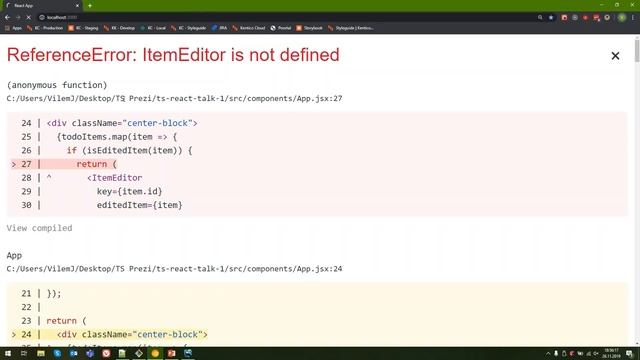Bookmark this page with the star icon
Viewport: 640px width, 360px height.
tap(551, 18)
